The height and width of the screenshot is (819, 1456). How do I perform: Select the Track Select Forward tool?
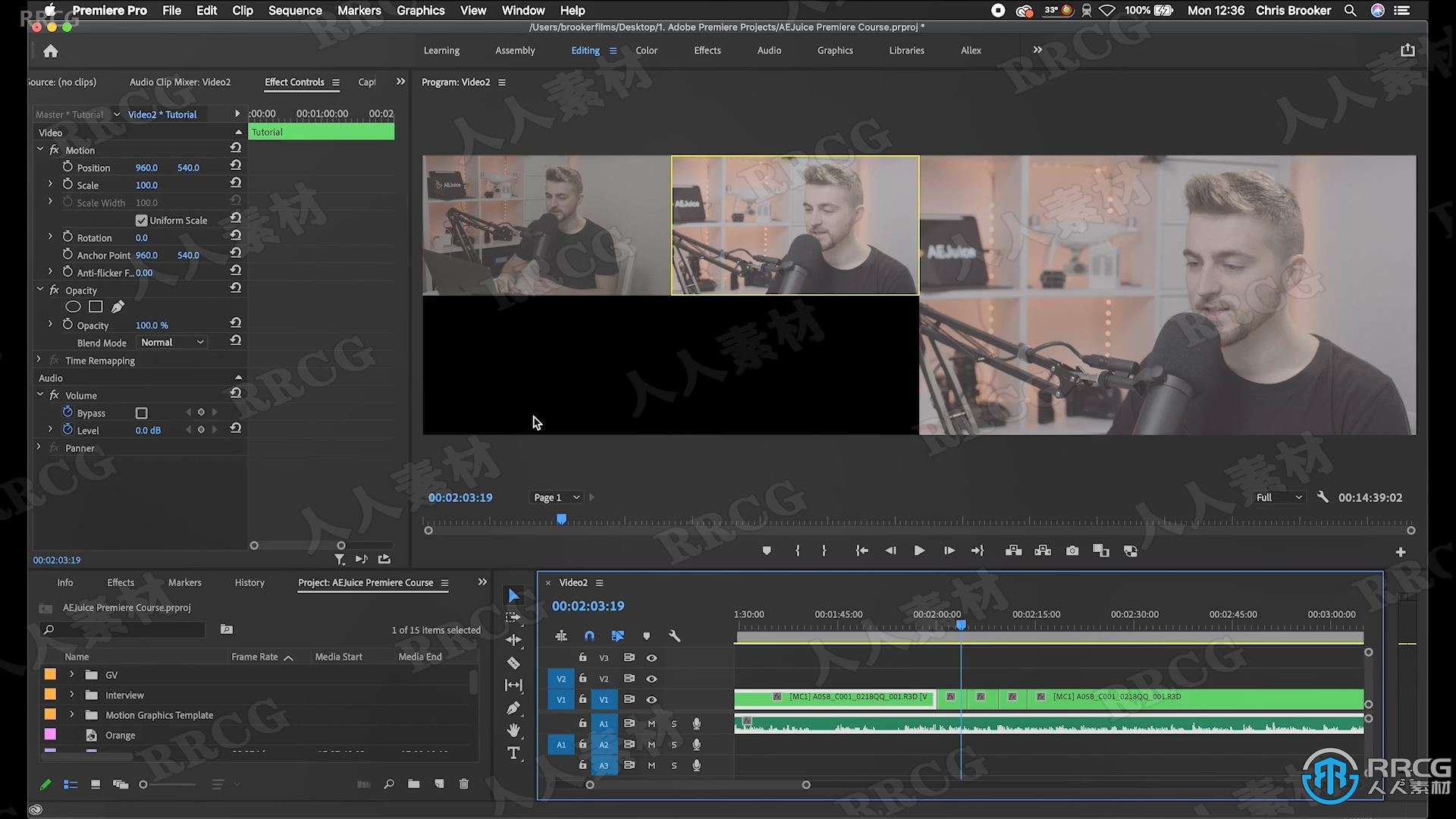513,618
